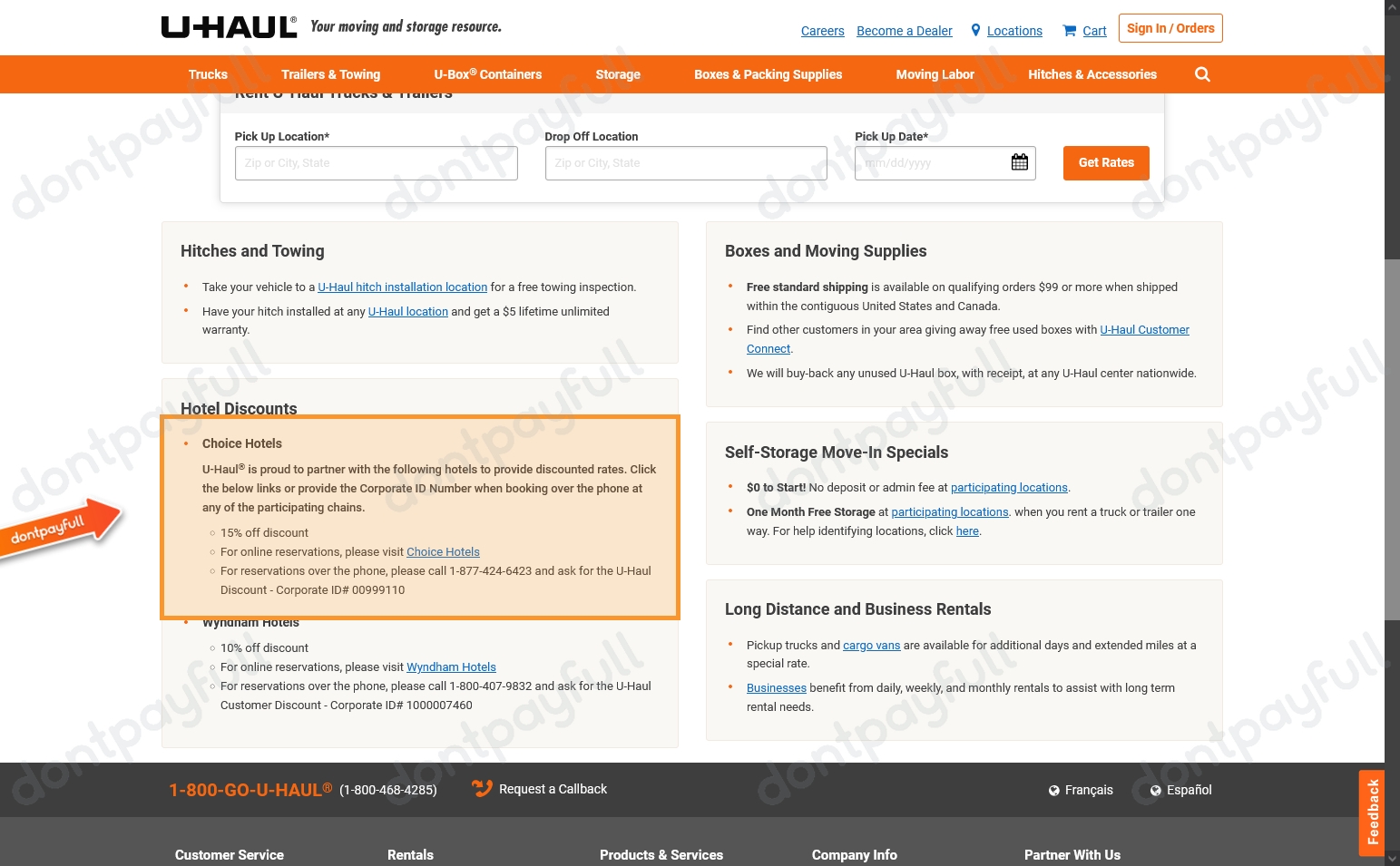Click into the Drop Off Location field
1400x866 pixels.
click(686, 163)
